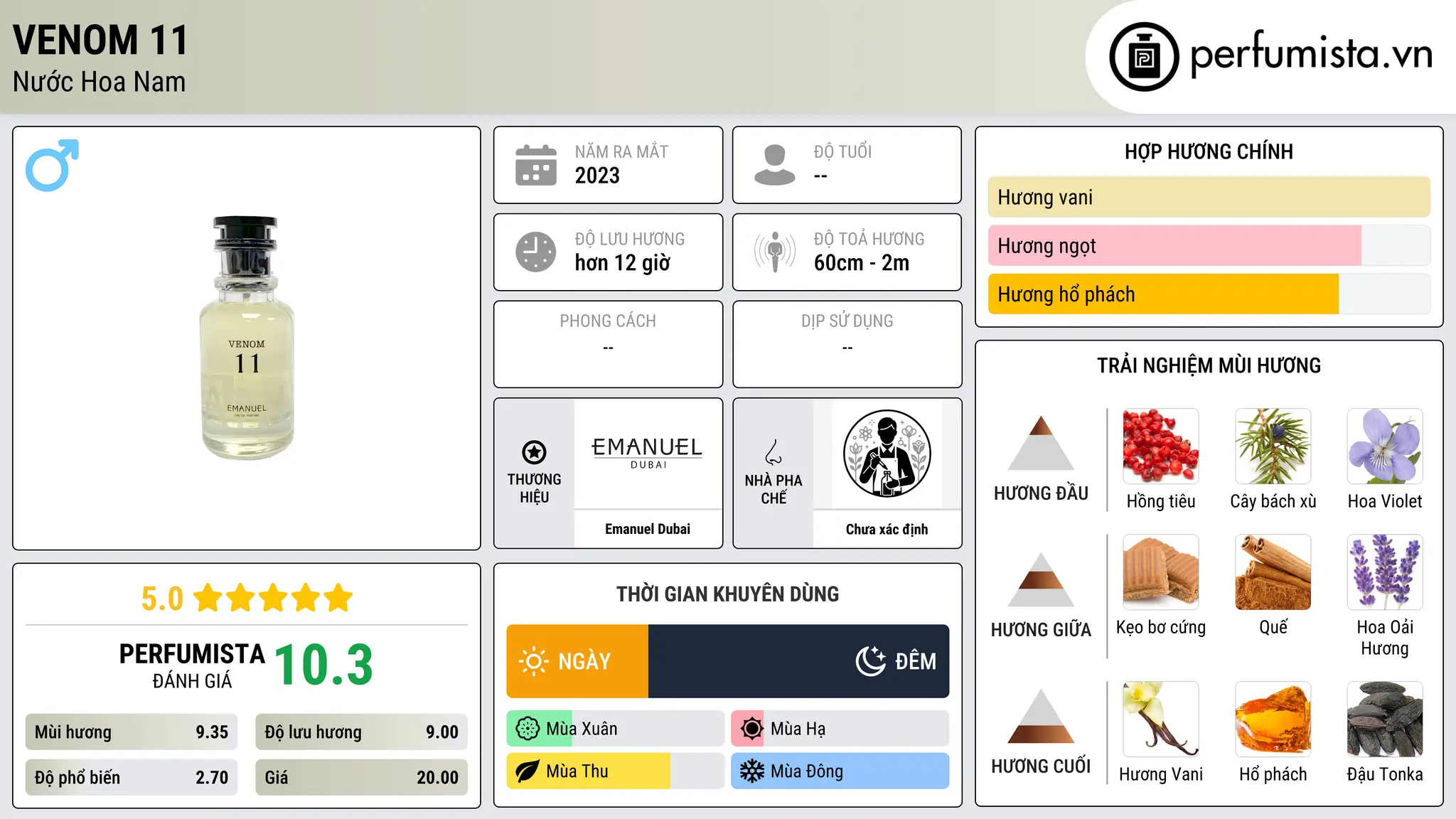Click the Mùa Xuân season bar
Screen dimensions: 1456x819
click(616, 729)
